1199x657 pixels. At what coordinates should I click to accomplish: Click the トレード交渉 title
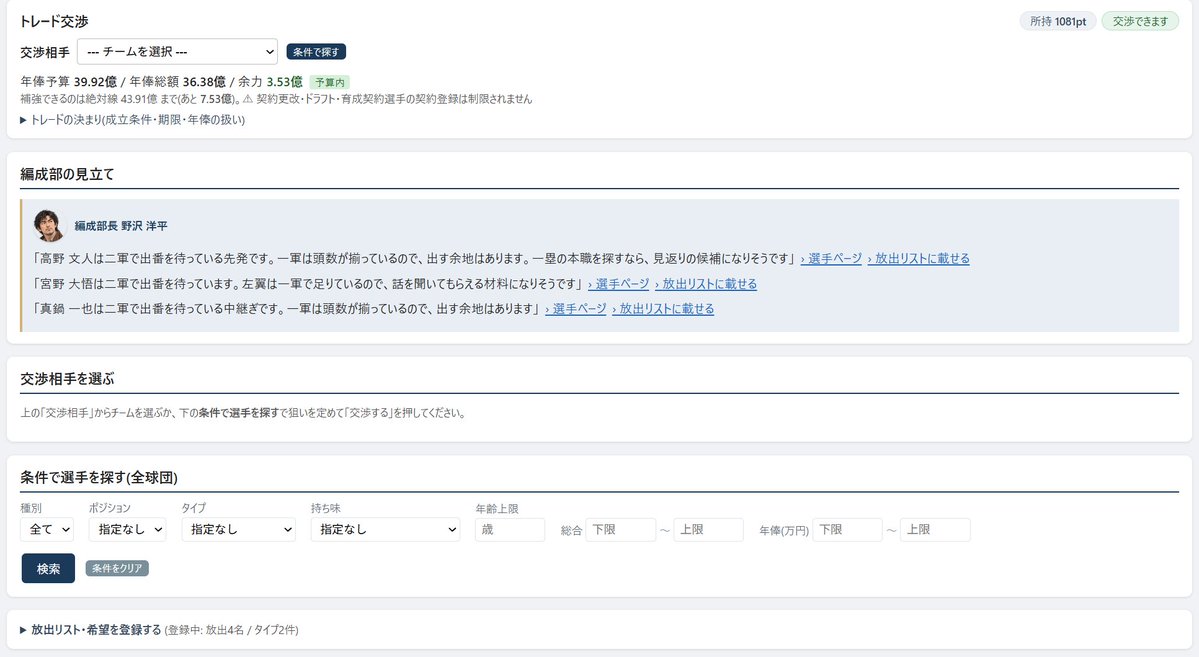point(54,21)
